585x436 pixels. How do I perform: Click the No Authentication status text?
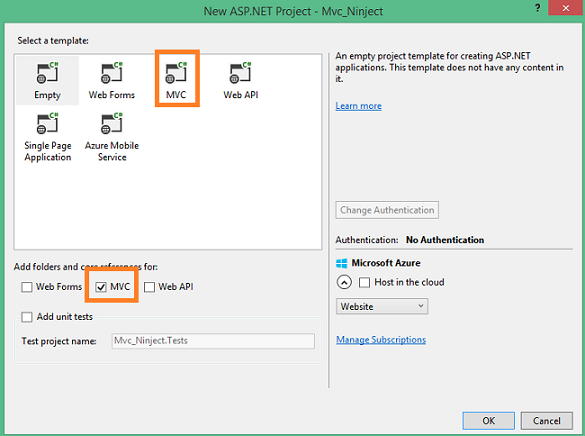[445, 240]
